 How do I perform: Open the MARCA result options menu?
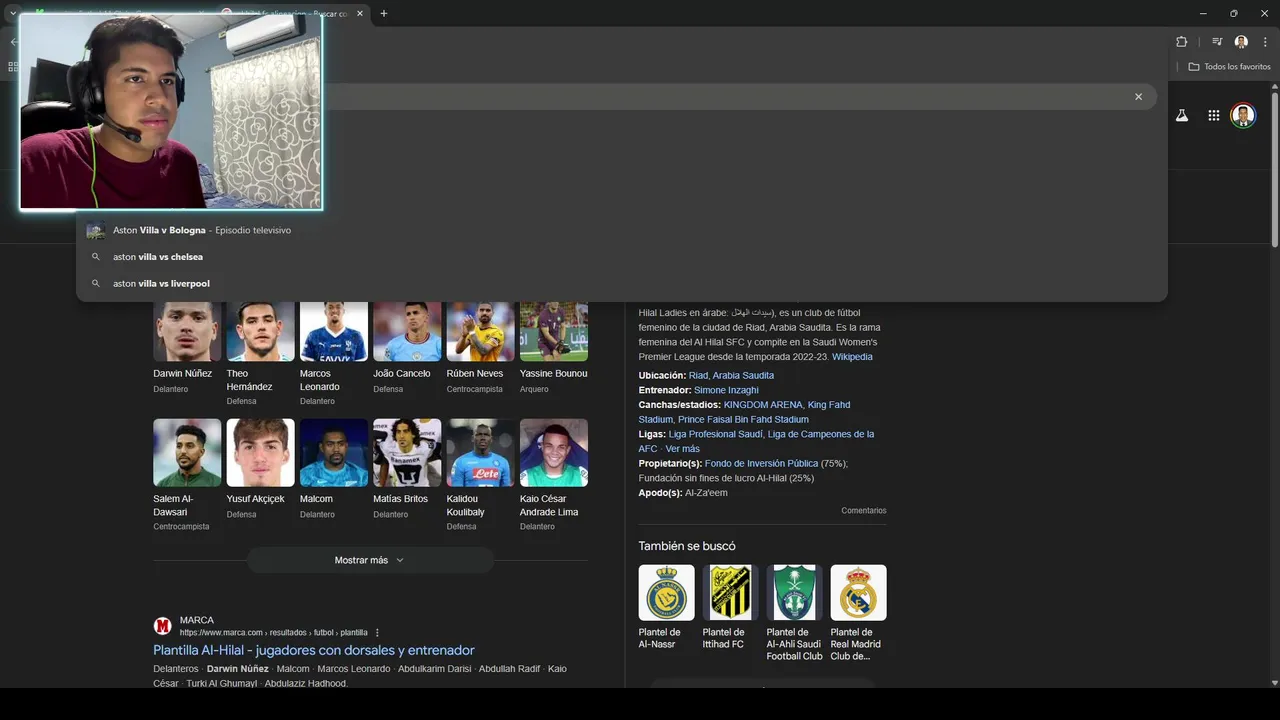(x=377, y=633)
